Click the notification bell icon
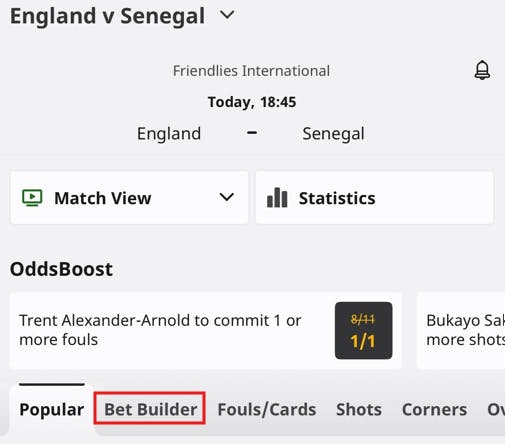The height and width of the screenshot is (444, 505). 482,70
